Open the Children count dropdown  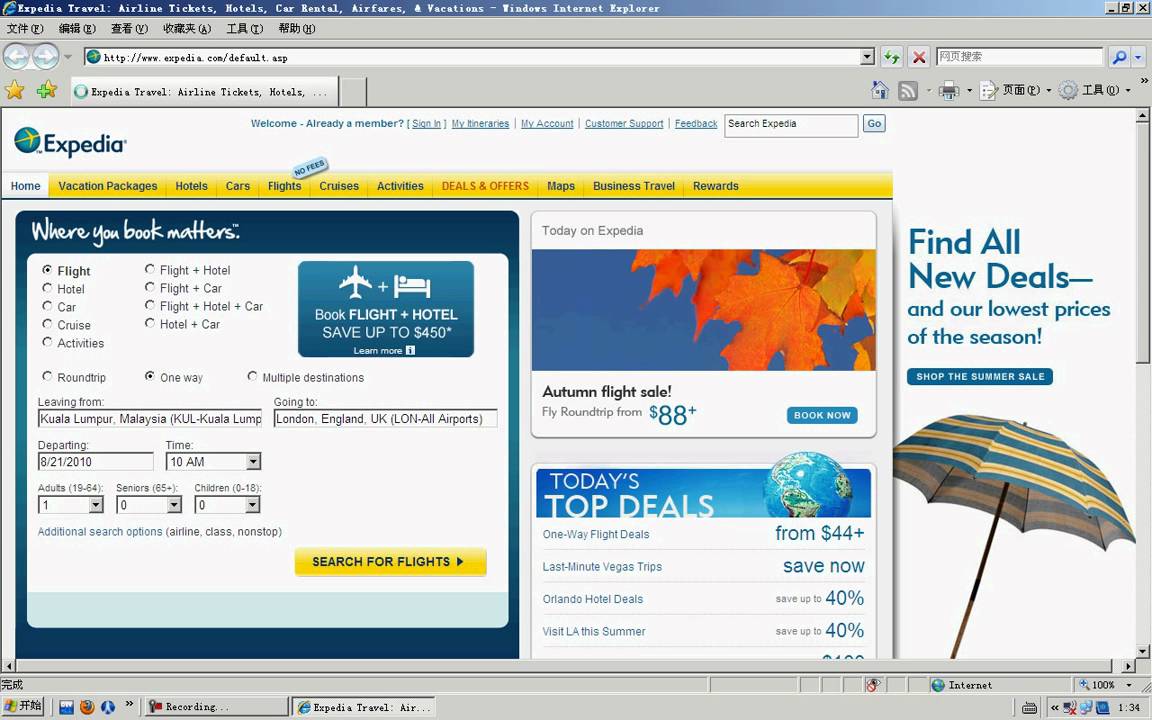(x=253, y=505)
